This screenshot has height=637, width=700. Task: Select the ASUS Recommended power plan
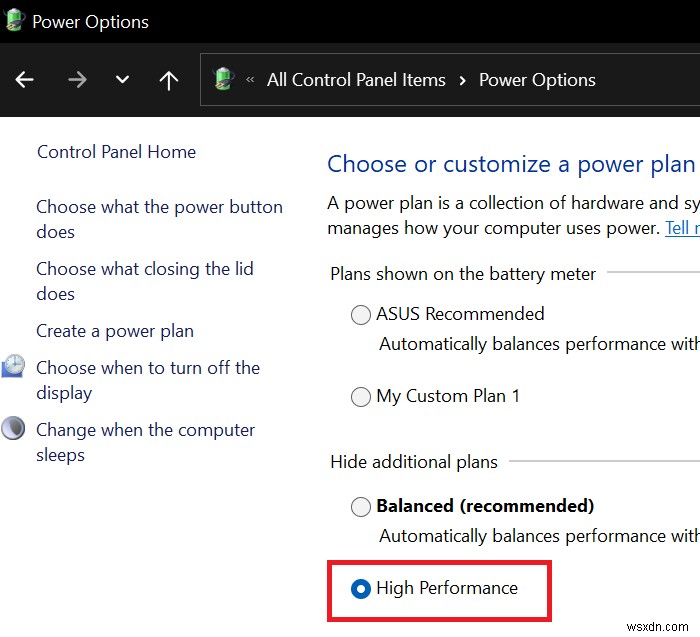pyautogui.click(x=361, y=315)
